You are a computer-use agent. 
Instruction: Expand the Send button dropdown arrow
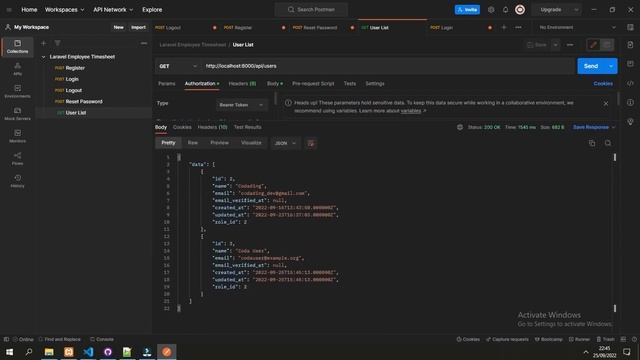click(x=611, y=66)
